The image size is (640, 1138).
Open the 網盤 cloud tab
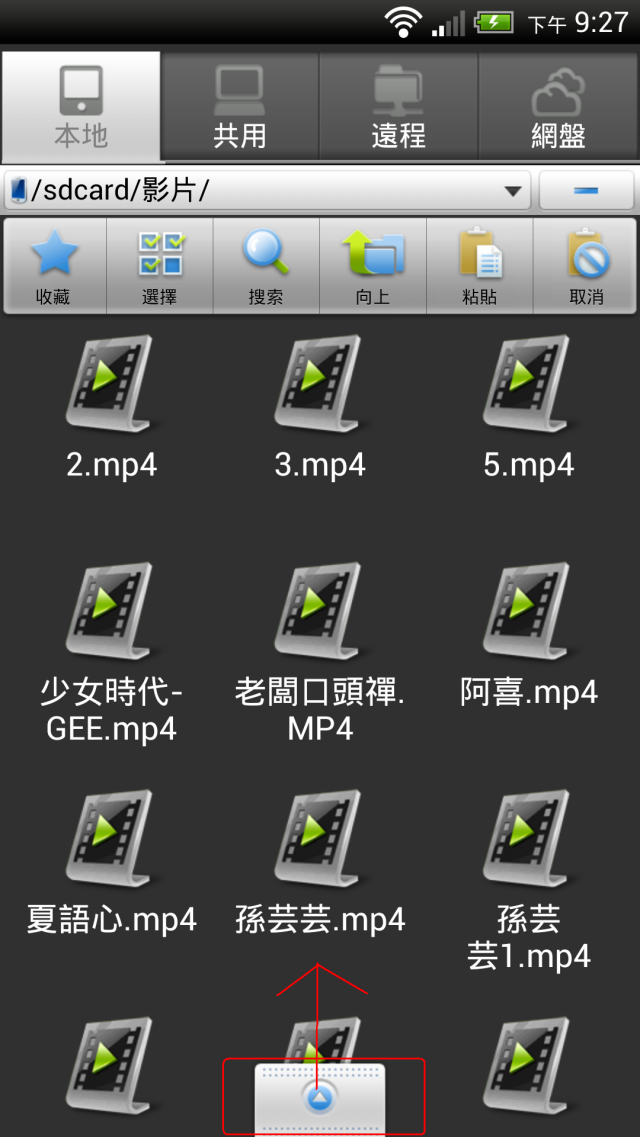(x=558, y=106)
